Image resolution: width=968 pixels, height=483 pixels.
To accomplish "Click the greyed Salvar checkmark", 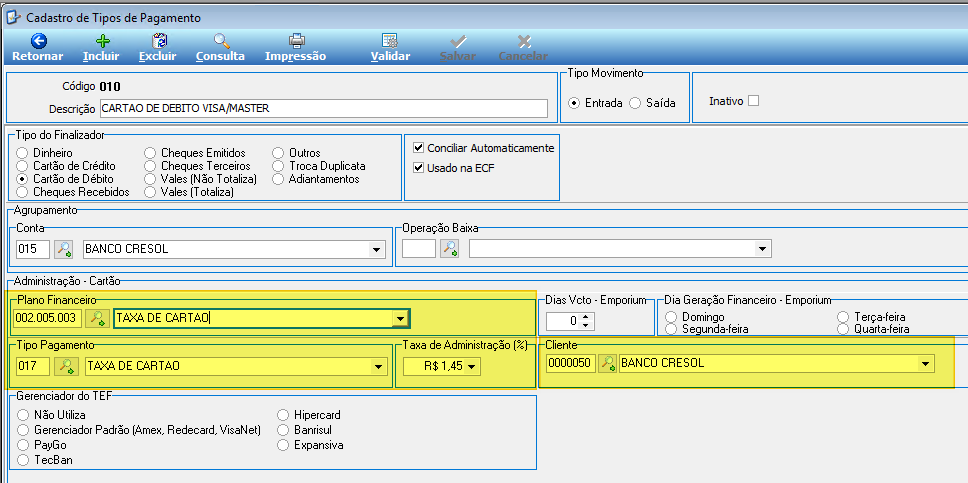I will tap(458, 42).
